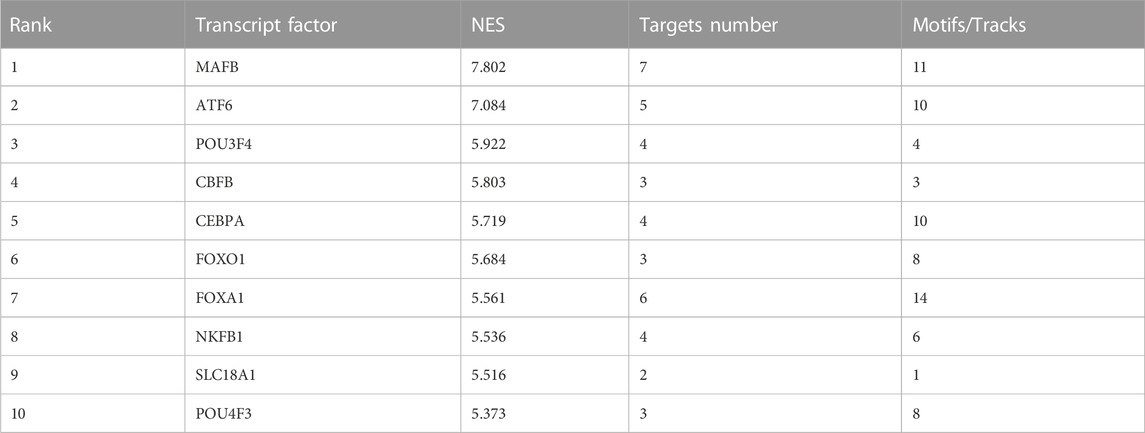Screen dimensions: 1145x433
Task: Select the POU3F4 cell
Action: [x=323, y=144]
